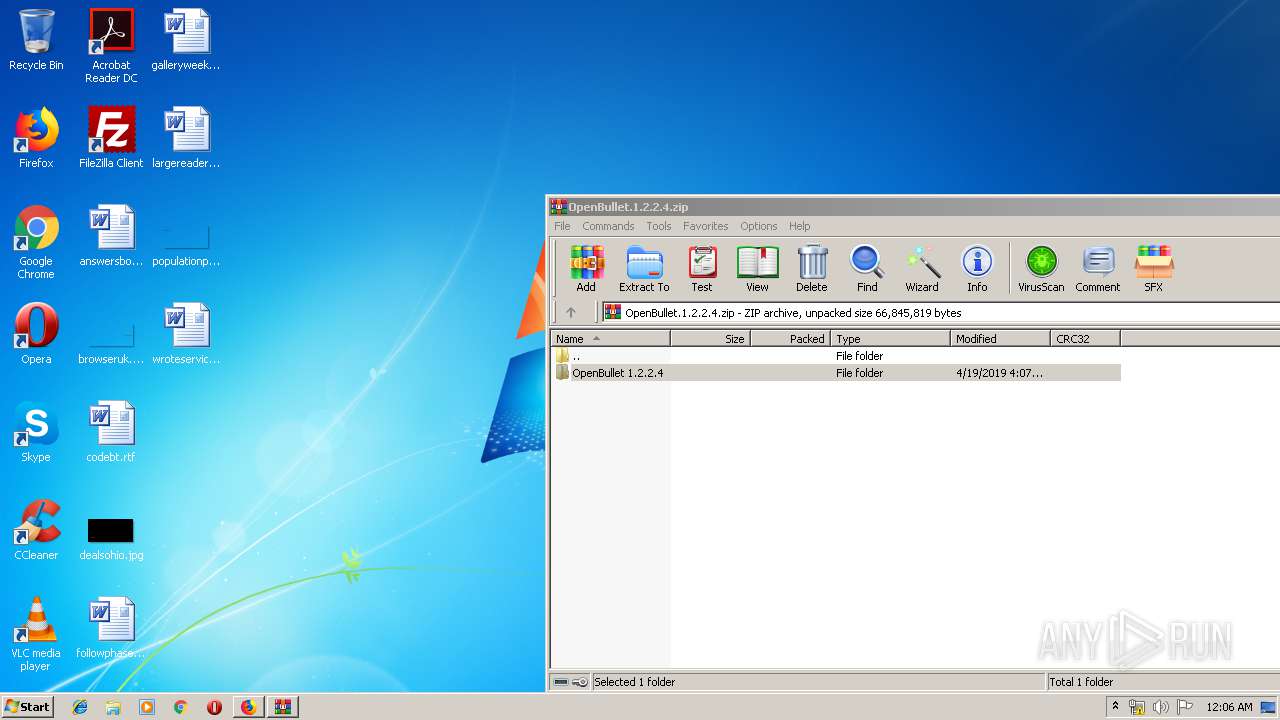Click the Find magnifier icon

click(867, 269)
